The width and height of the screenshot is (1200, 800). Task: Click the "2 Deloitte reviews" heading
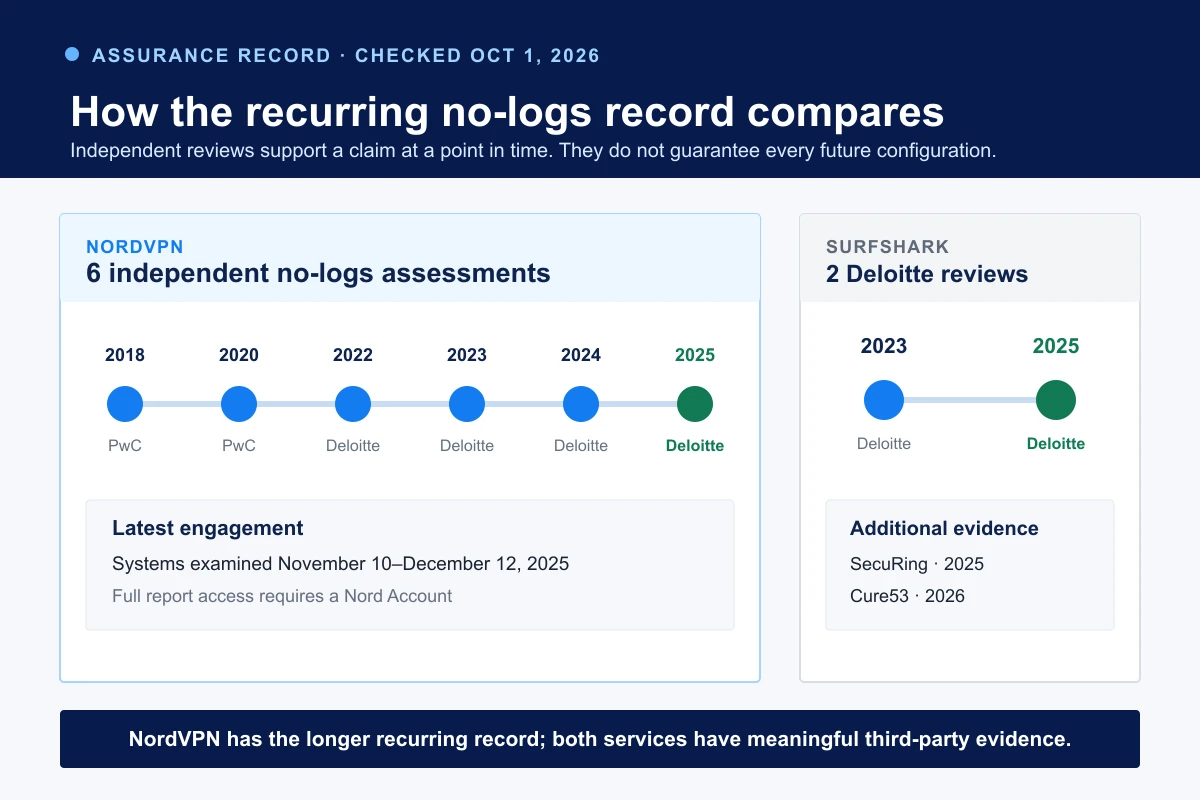pos(927,274)
